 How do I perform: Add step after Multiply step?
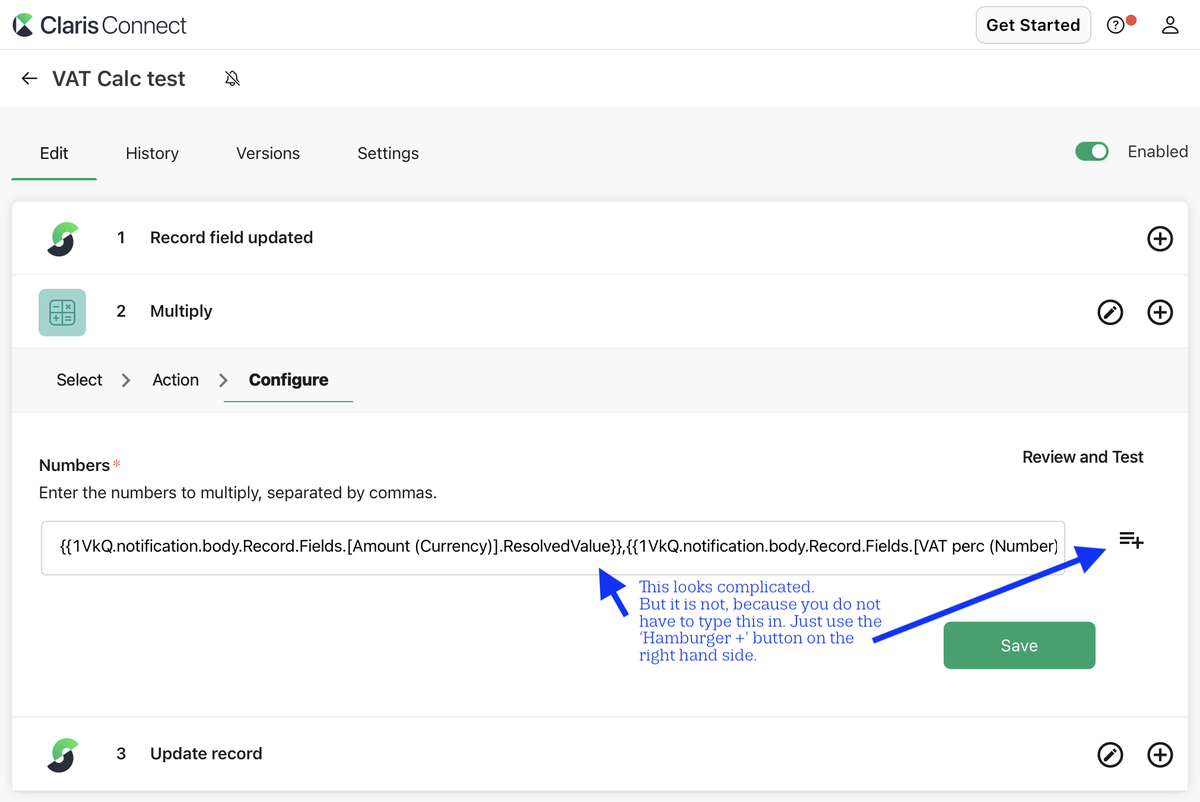[1160, 313]
